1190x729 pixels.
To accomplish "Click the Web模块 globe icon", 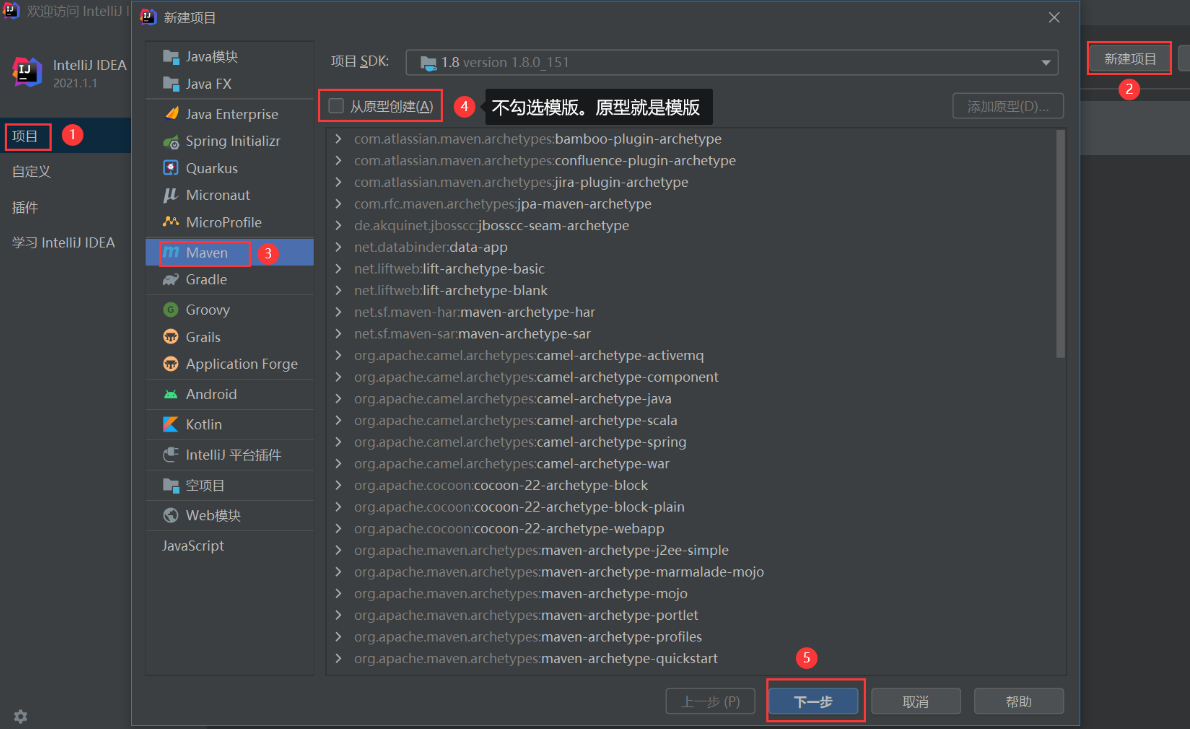I will pyautogui.click(x=171, y=516).
